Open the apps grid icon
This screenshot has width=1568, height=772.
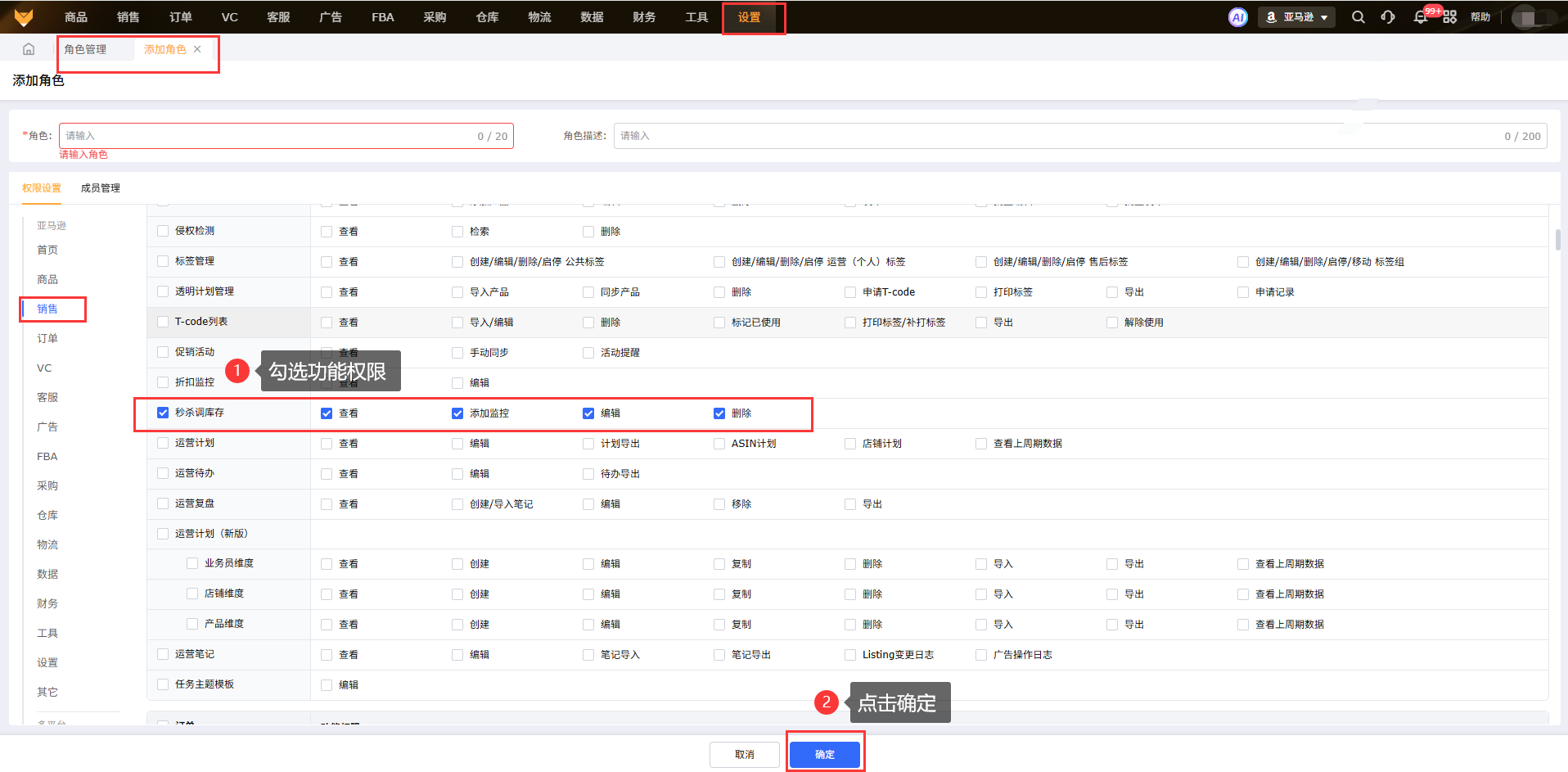coord(1449,17)
